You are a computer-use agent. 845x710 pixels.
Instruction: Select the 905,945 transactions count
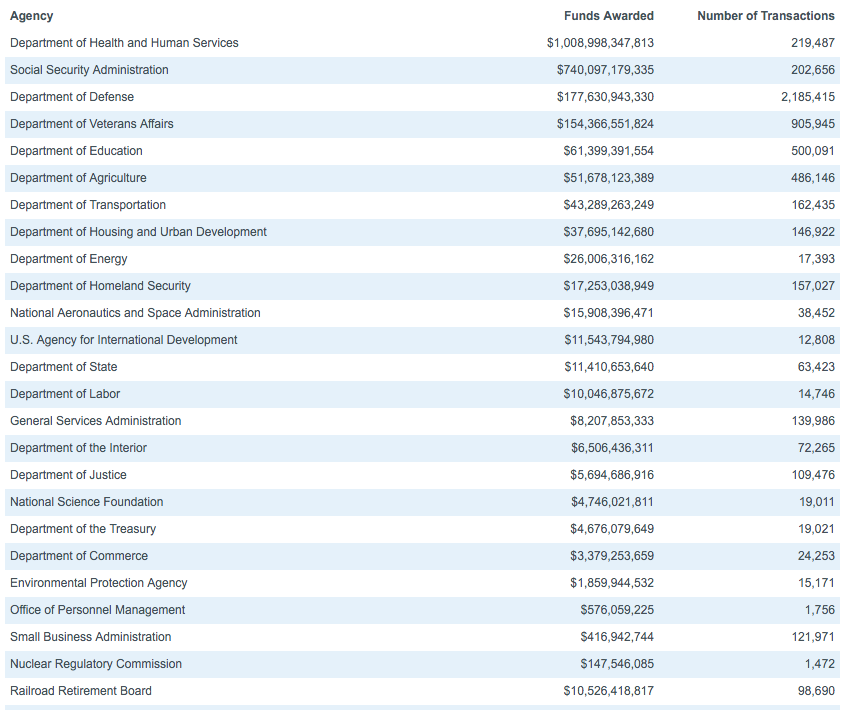[x=813, y=124]
